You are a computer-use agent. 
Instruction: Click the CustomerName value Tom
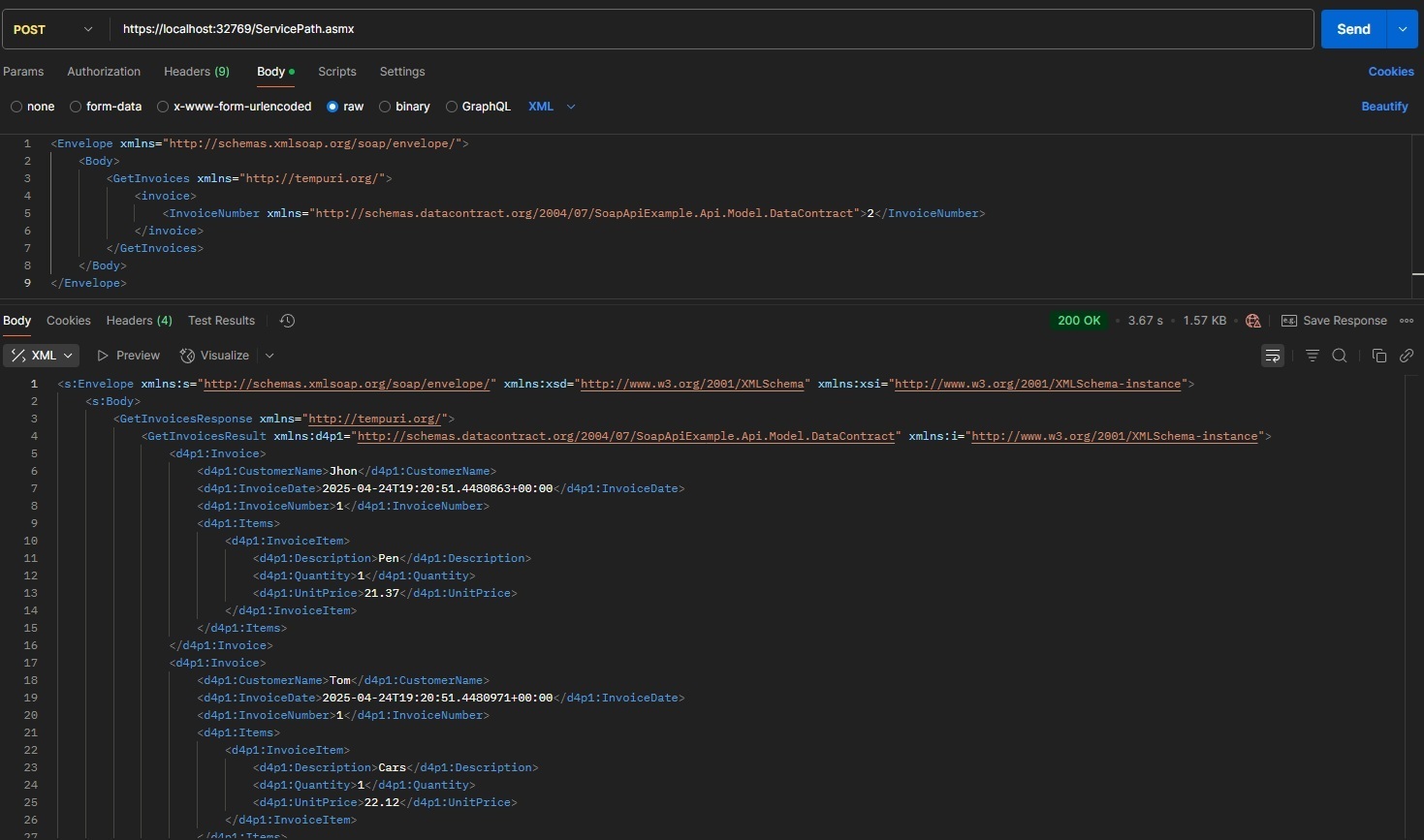(x=340, y=680)
